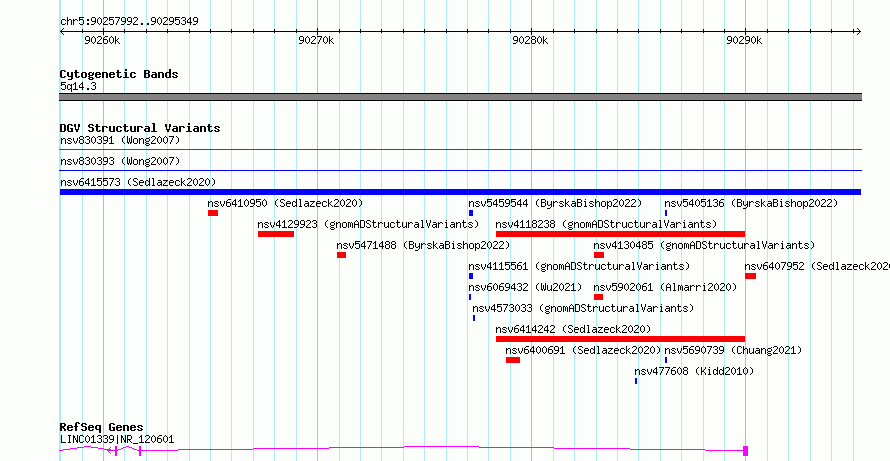Select the Cytogenetic Bands track title
The image size is (890, 461).
119,74
